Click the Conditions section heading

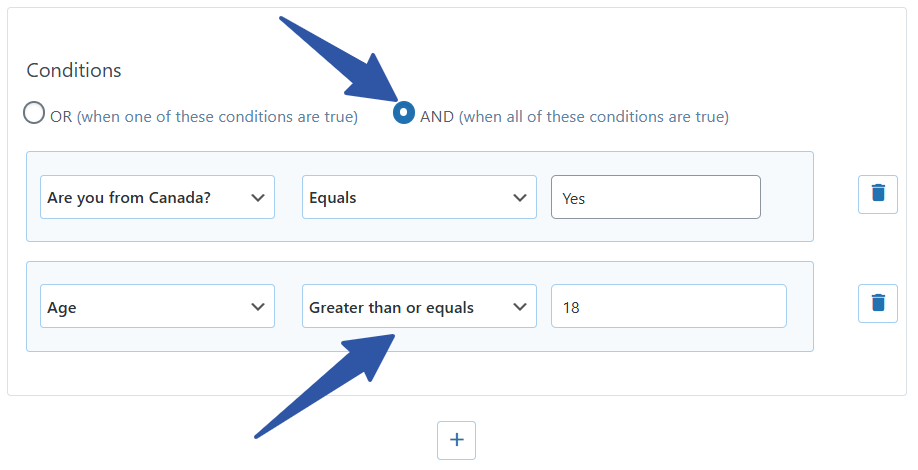coord(74,71)
